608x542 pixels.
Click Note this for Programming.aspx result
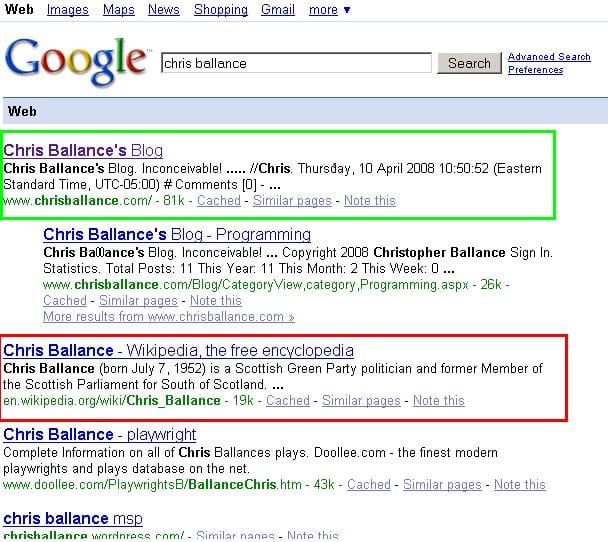click(216, 300)
